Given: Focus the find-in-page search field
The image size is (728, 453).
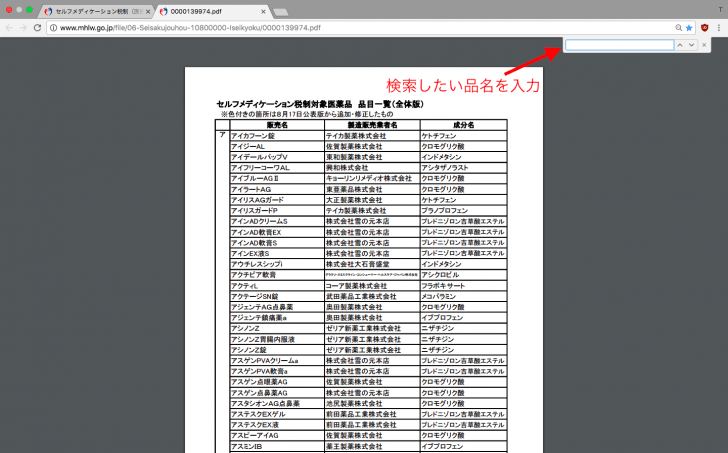Looking at the screenshot, I should click(620, 45).
